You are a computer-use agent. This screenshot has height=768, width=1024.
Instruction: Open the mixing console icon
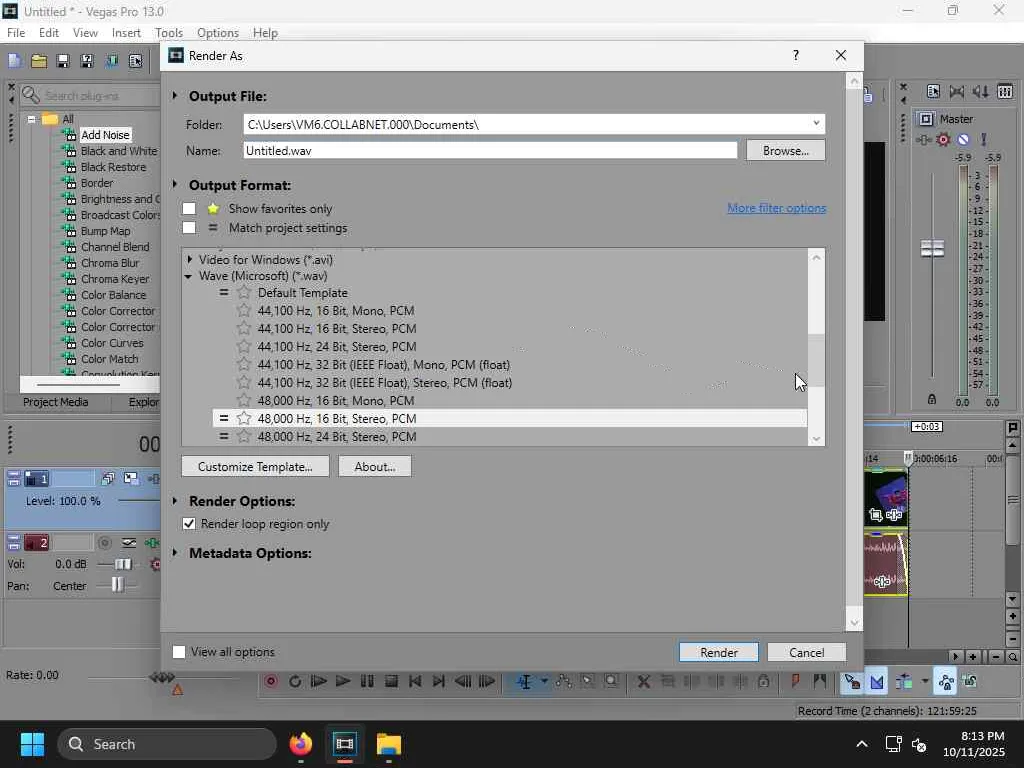pos(1005,92)
